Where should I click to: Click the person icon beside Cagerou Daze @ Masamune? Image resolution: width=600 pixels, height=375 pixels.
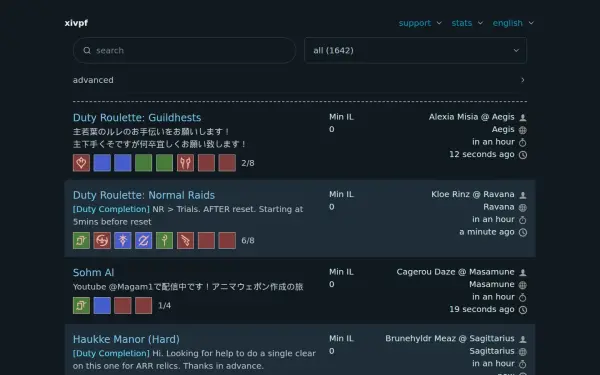tap(523, 272)
